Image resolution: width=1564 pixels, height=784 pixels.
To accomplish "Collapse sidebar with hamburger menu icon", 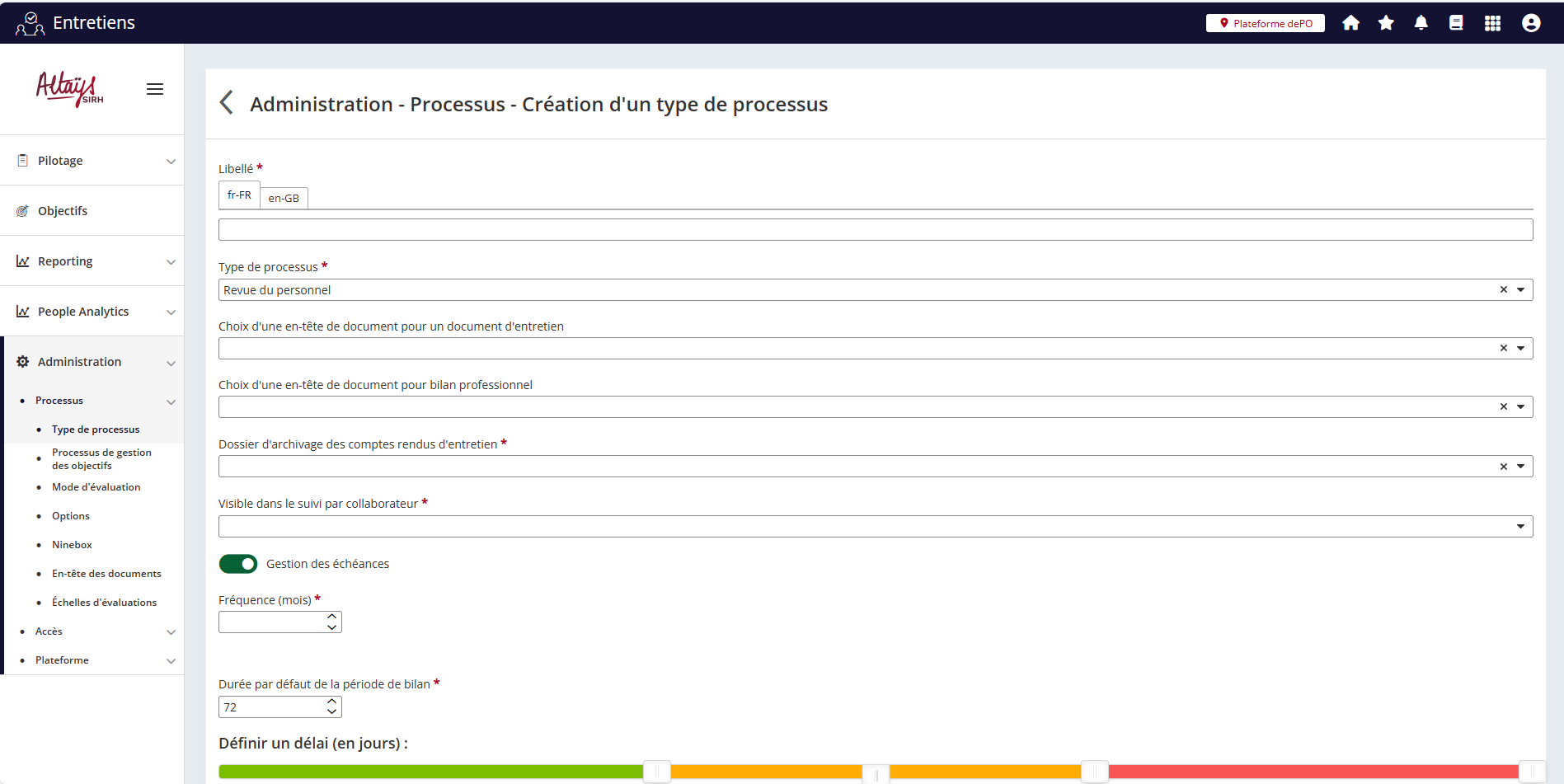I will tap(155, 89).
